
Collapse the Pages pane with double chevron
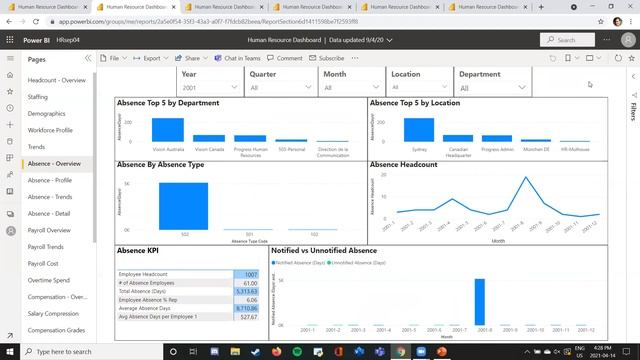pyautogui.click(x=88, y=58)
